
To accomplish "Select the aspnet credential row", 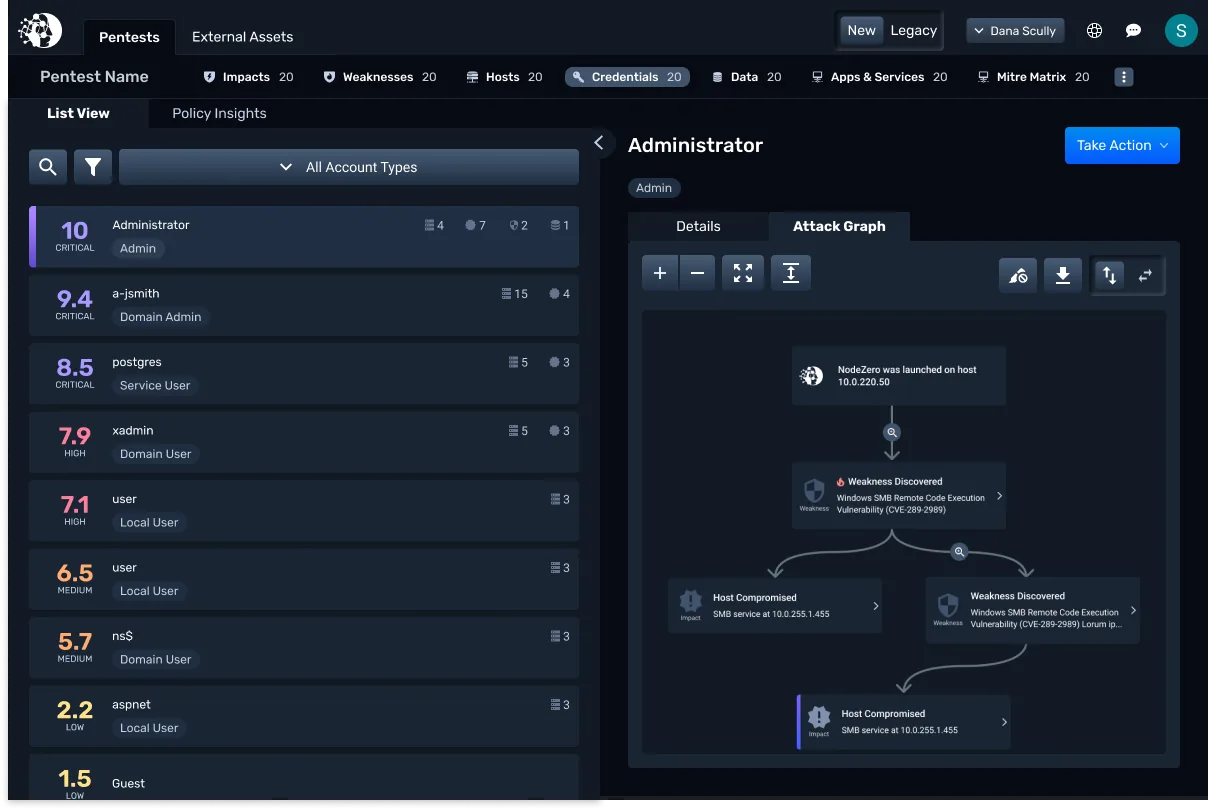I will [x=304, y=716].
